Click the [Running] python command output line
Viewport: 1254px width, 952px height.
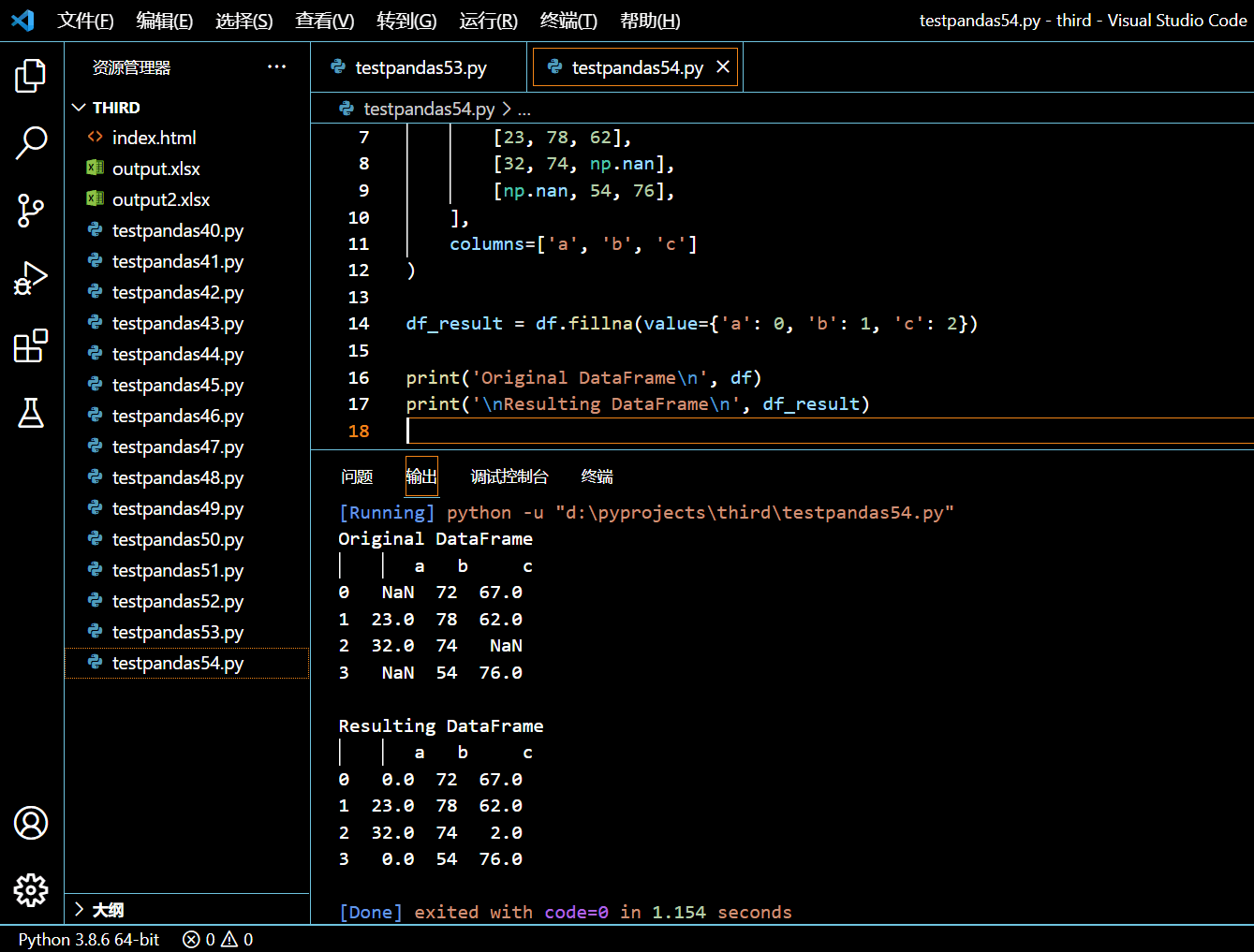click(x=646, y=512)
